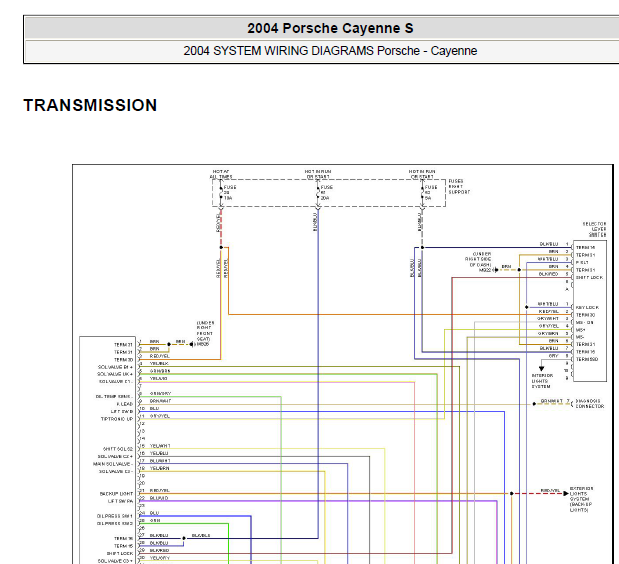Click 'TERM 30' terminal in selector lever switch
The image size is (619, 564).
coord(585,315)
